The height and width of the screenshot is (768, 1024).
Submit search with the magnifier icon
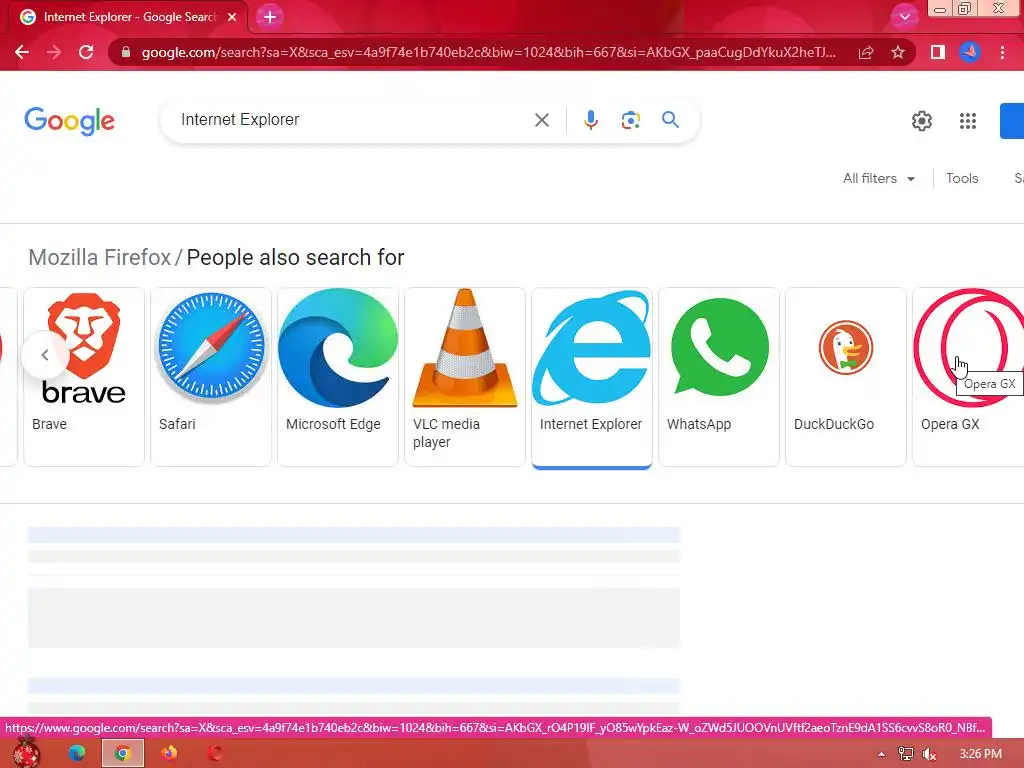670,120
